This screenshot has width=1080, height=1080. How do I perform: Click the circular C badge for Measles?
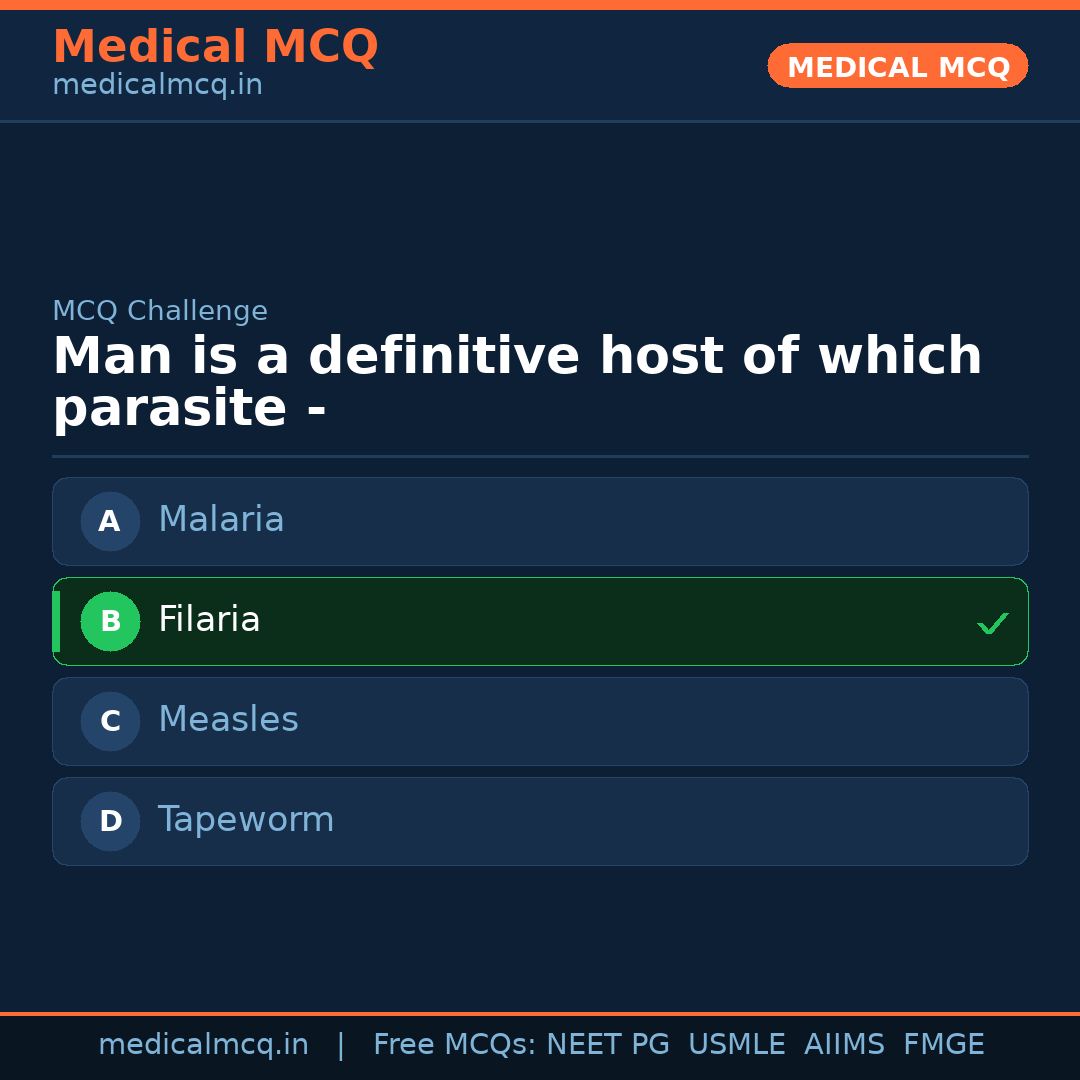click(110, 721)
